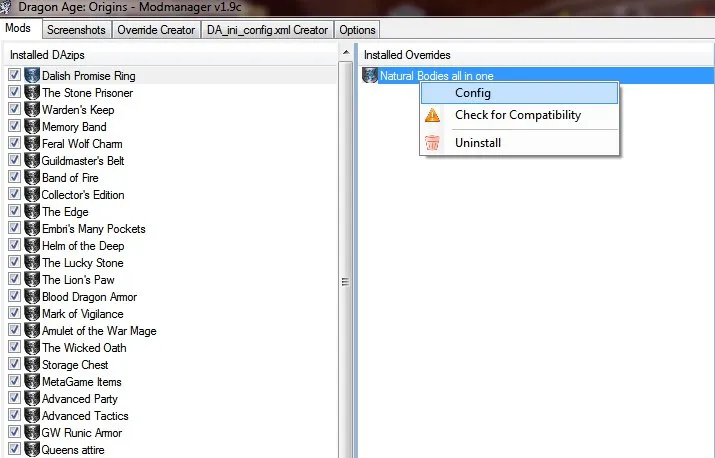Viewport: 715px width, 458px height.
Task: Disable the Blood Dragon Armor checkbox
Action: coord(14,296)
